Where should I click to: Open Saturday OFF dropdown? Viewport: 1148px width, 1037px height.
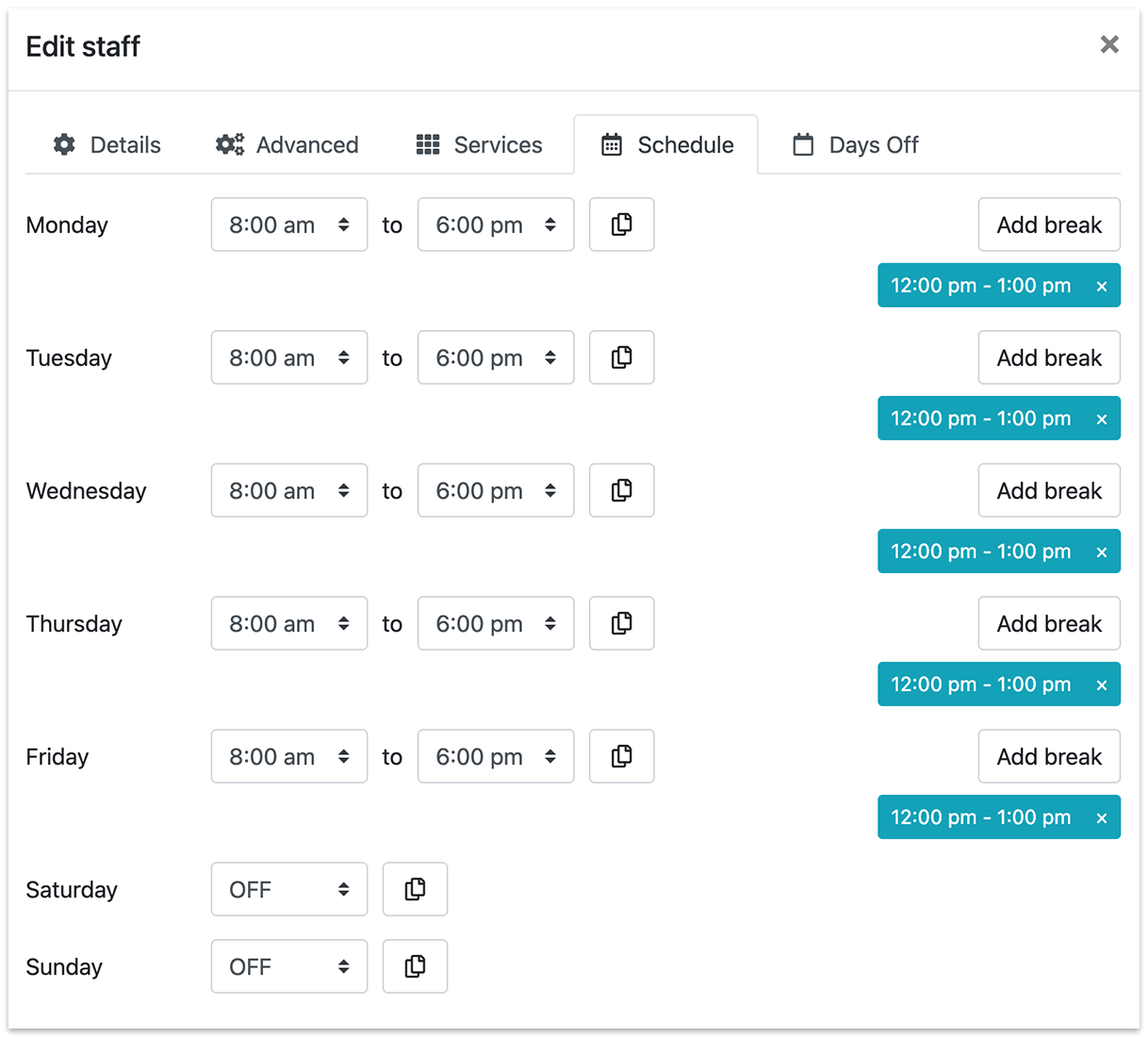coord(289,889)
